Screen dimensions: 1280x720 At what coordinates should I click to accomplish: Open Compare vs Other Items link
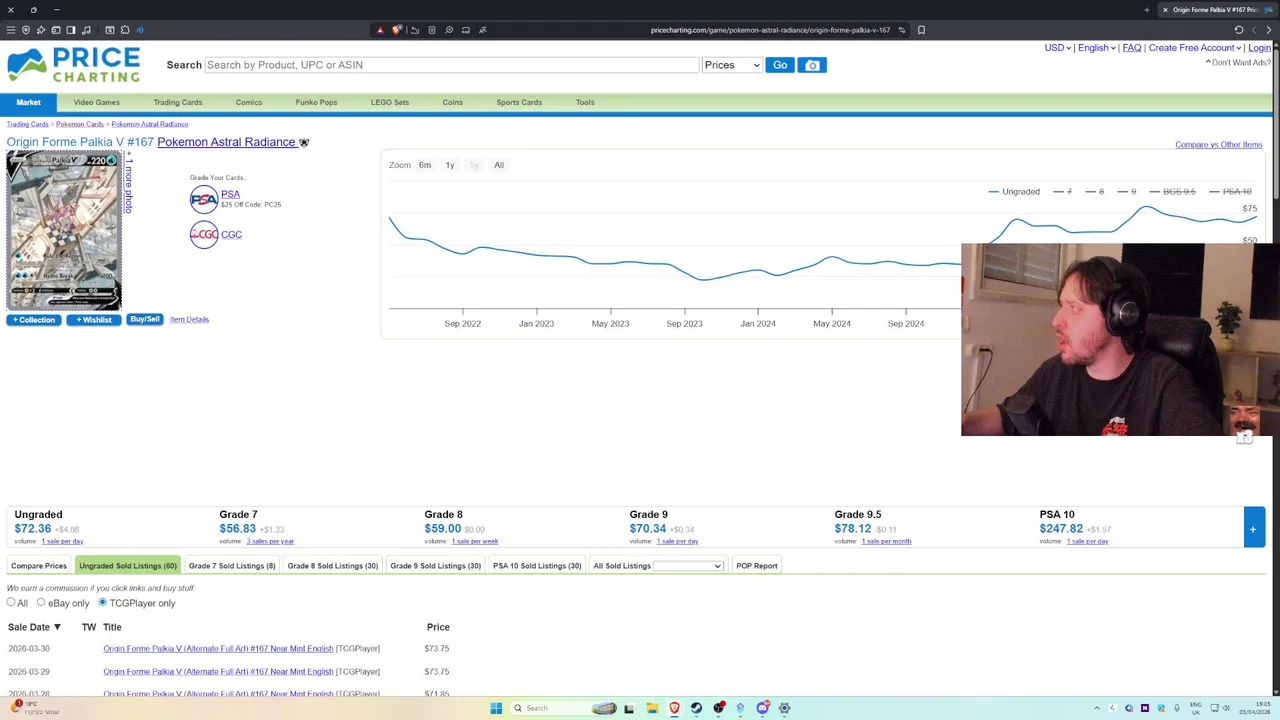(1218, 145)
